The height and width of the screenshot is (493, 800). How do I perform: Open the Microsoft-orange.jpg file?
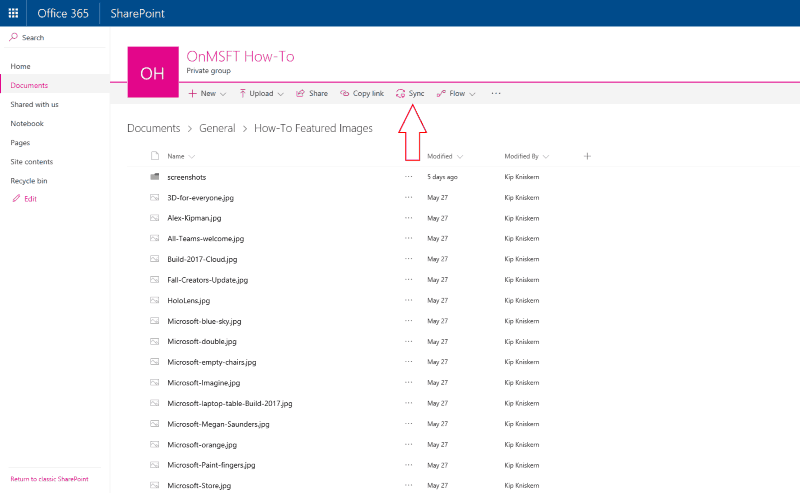pyautogui.click(x=202, y=444)
